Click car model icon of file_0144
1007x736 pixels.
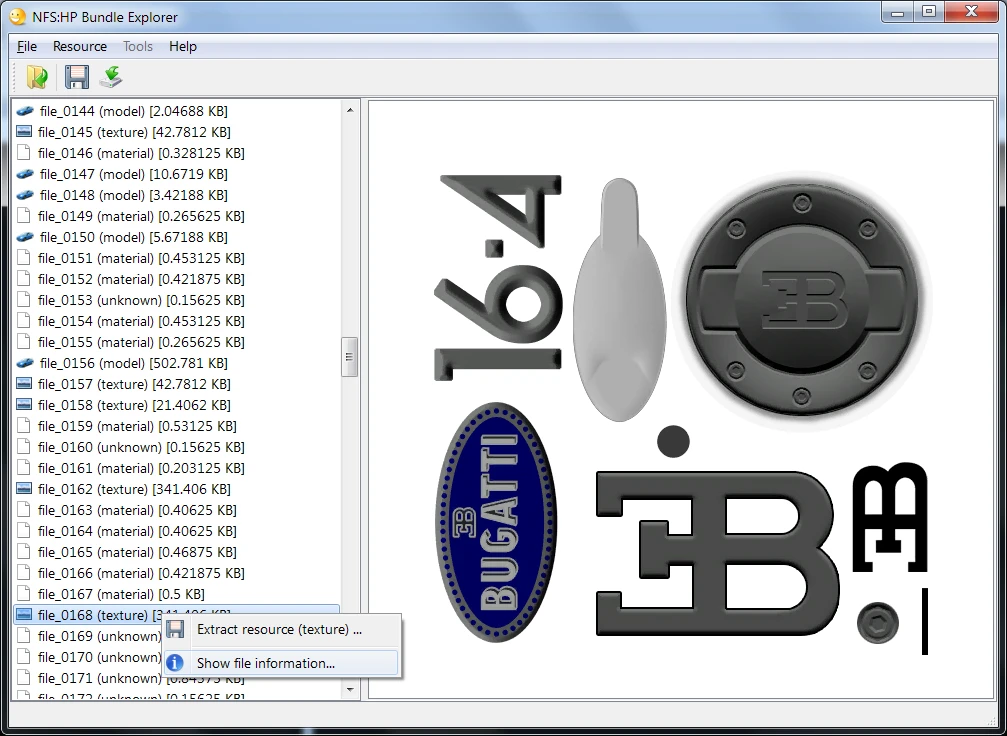tap(24, 111)
